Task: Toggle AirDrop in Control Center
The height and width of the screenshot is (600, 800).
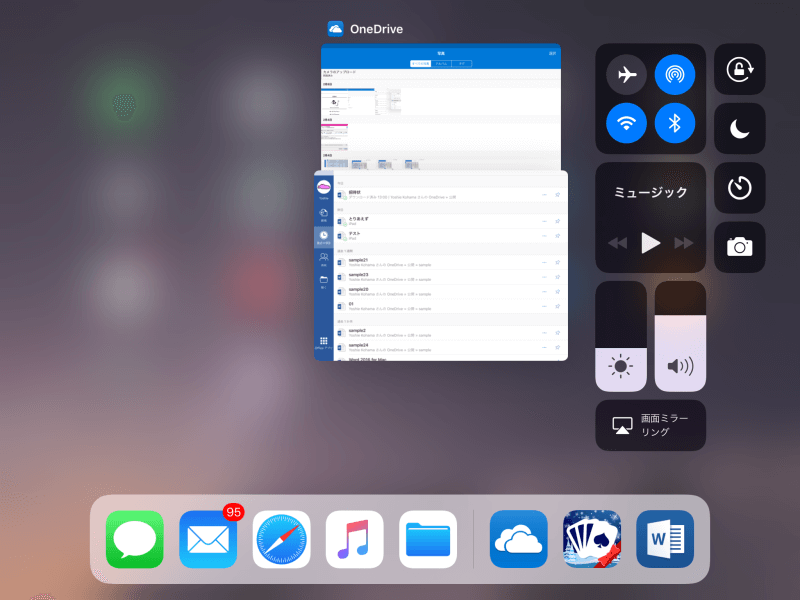Action: point(674,74)
